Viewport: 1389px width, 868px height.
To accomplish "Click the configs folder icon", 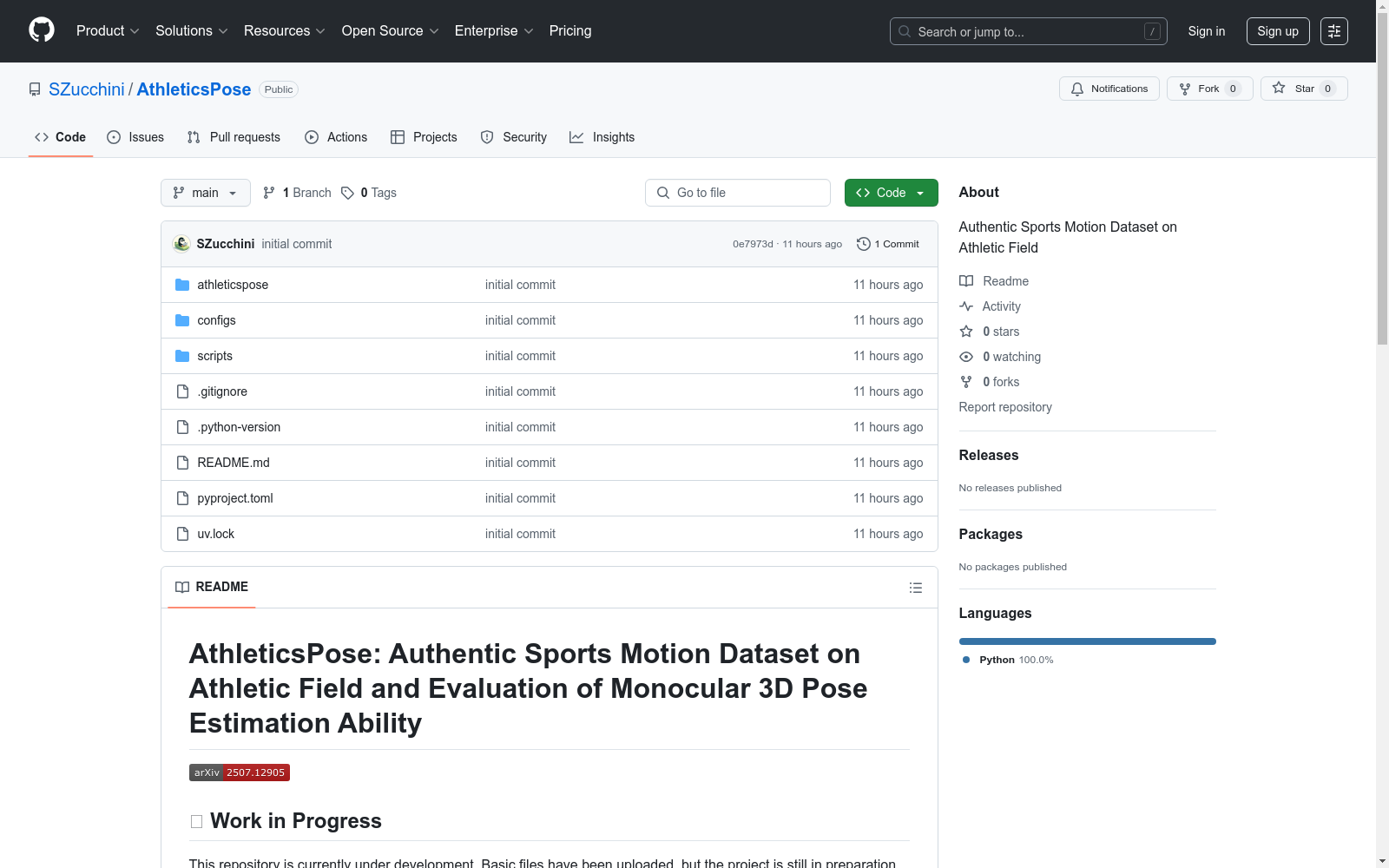I will 182,320.
